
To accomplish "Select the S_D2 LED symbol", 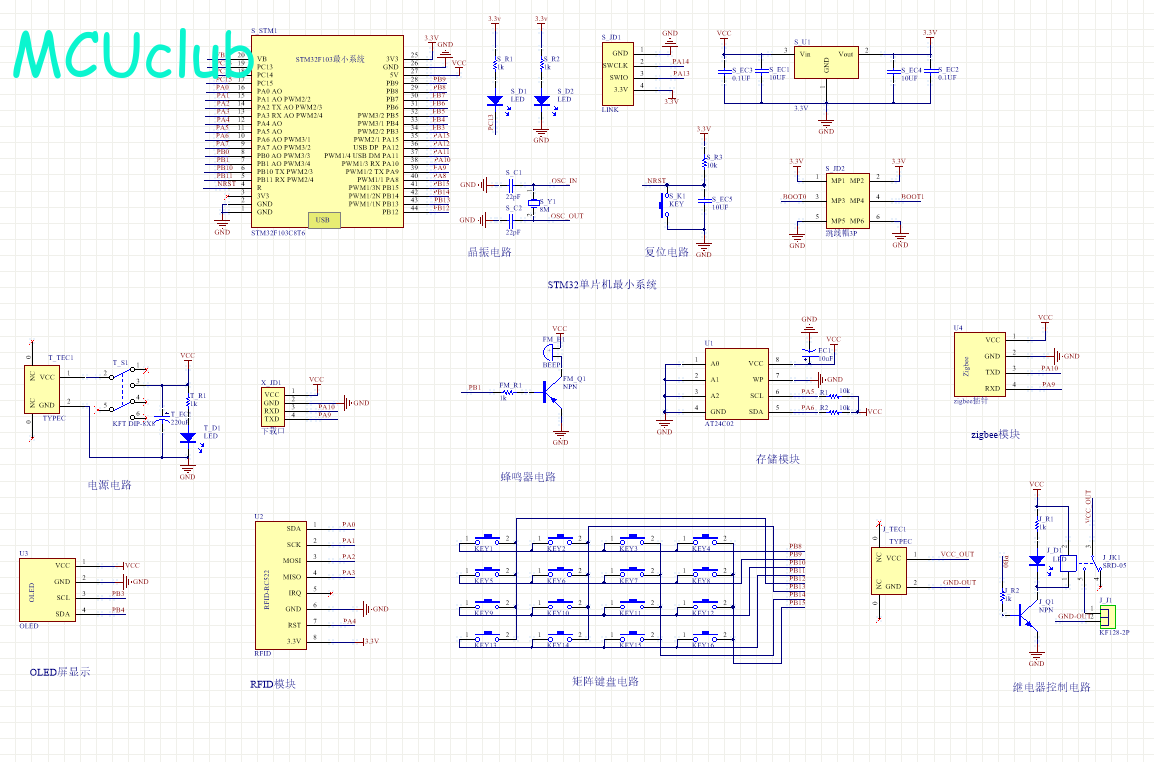I will [x=542, y=101].
